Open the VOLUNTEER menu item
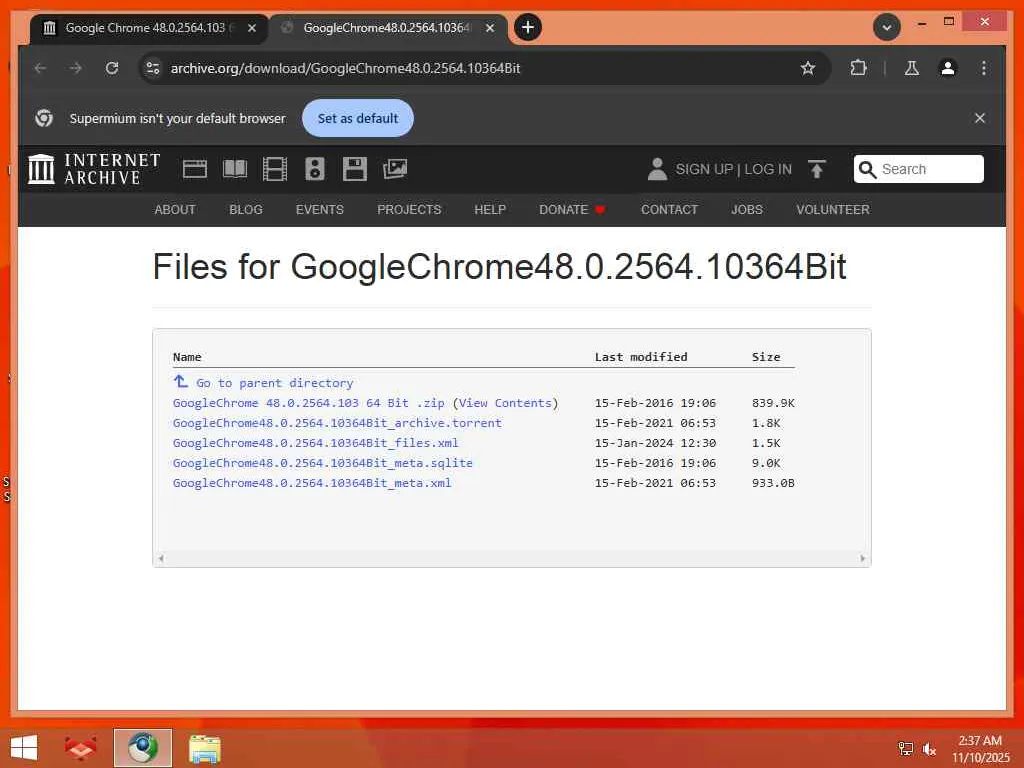Viewport: 1024px width, 768px height. (833, 210)
